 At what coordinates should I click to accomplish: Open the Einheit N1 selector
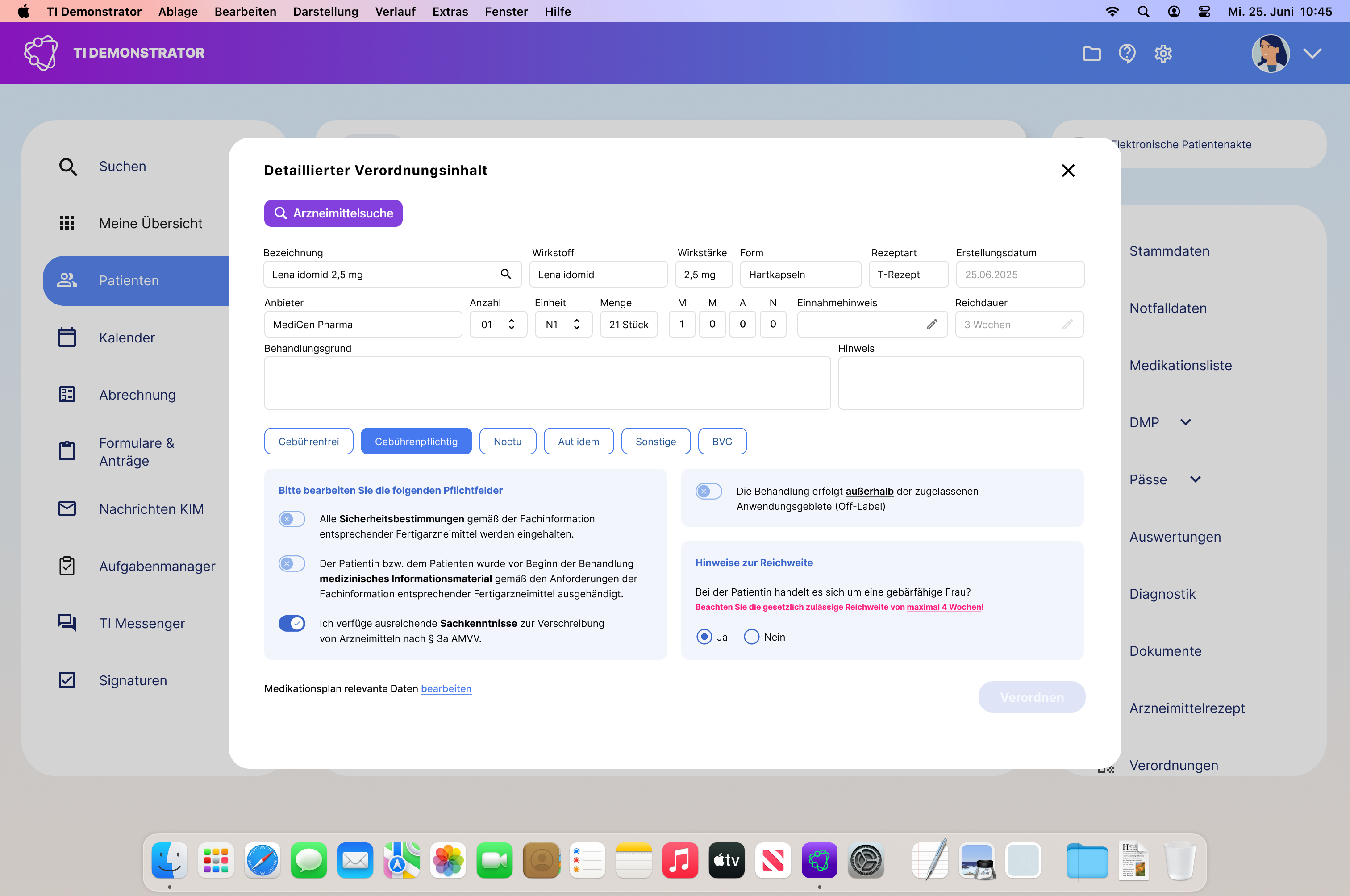[x=563, y=325]
